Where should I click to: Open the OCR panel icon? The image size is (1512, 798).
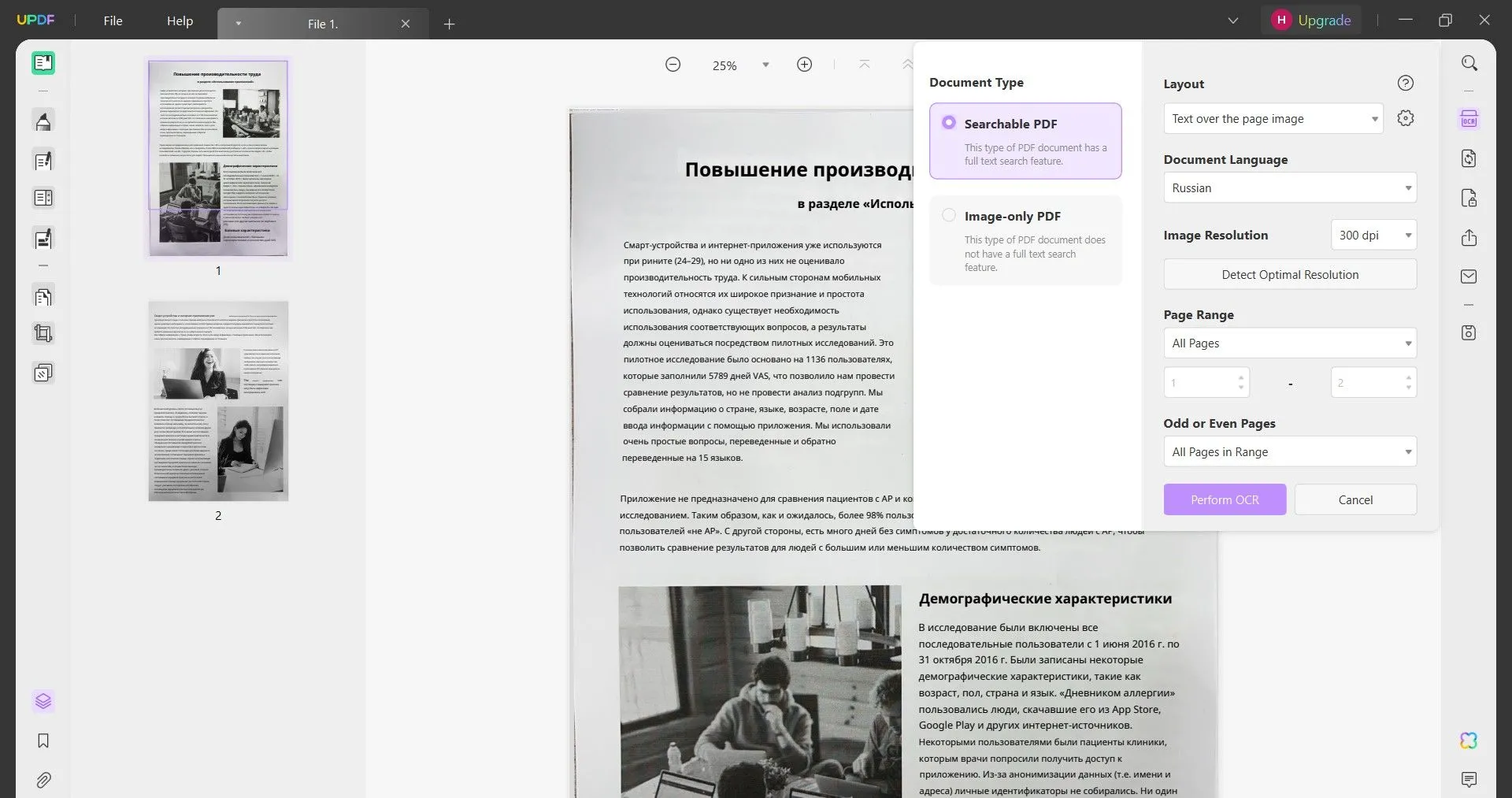[x=1469, y=118]
